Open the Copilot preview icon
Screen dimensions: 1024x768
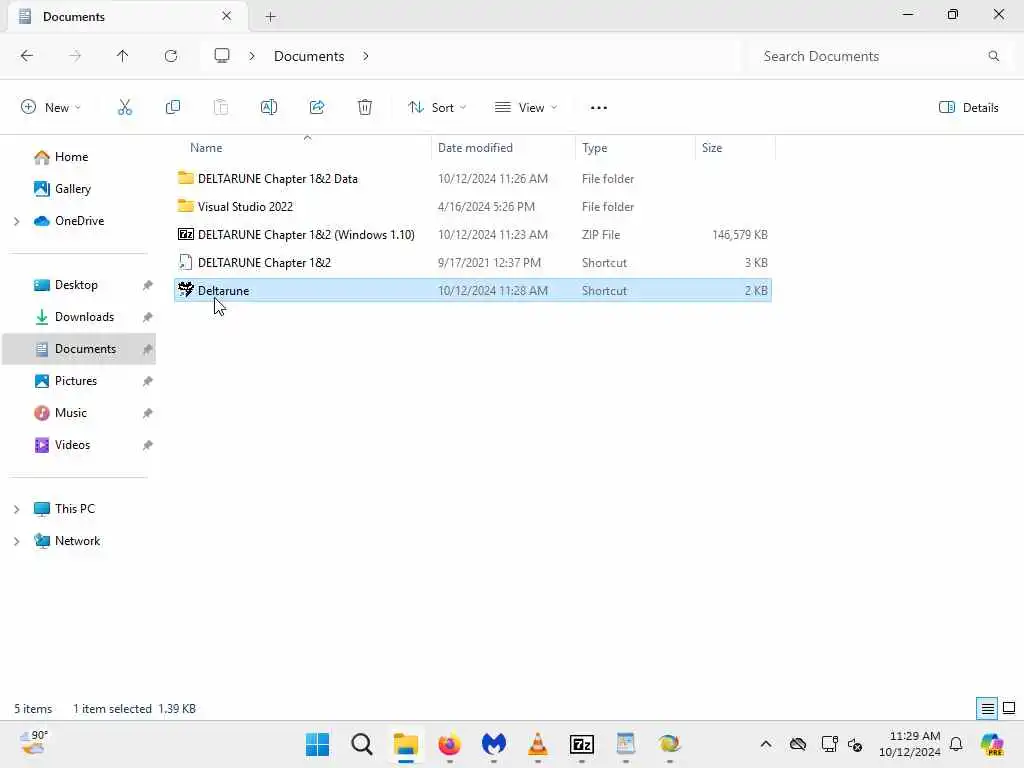992,744
